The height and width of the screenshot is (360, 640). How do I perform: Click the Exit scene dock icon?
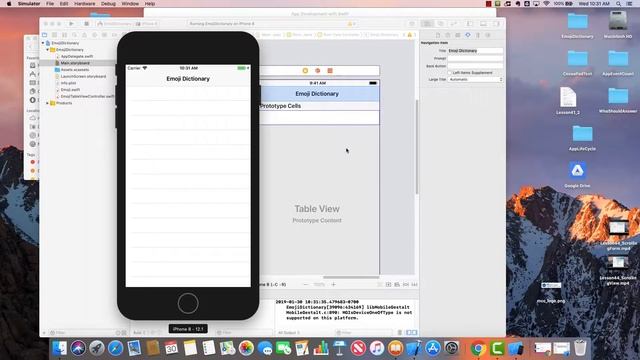pos(330,71)
